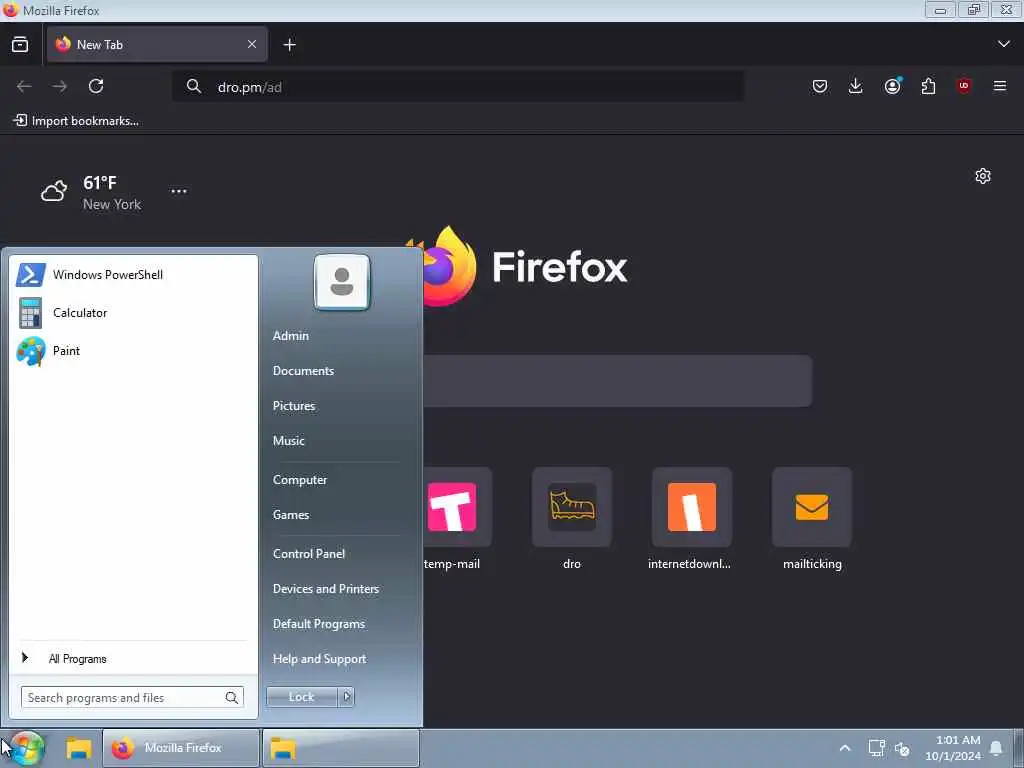1024x768 pixels.
Task: Open the Save to Pocket icon
Action: pos(820,86)
